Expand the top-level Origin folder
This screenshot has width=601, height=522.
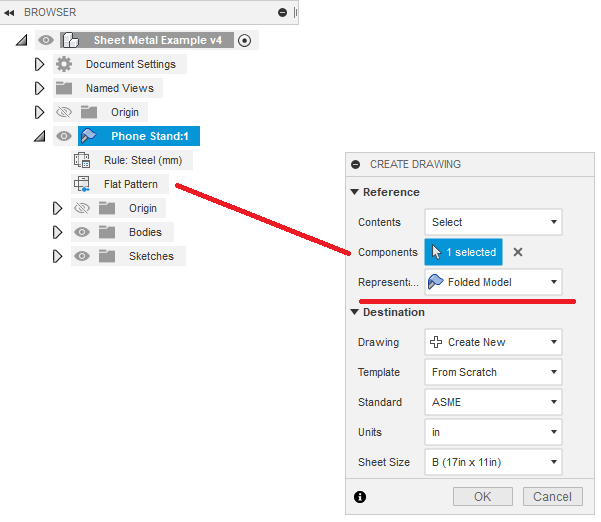pos(39,113)
